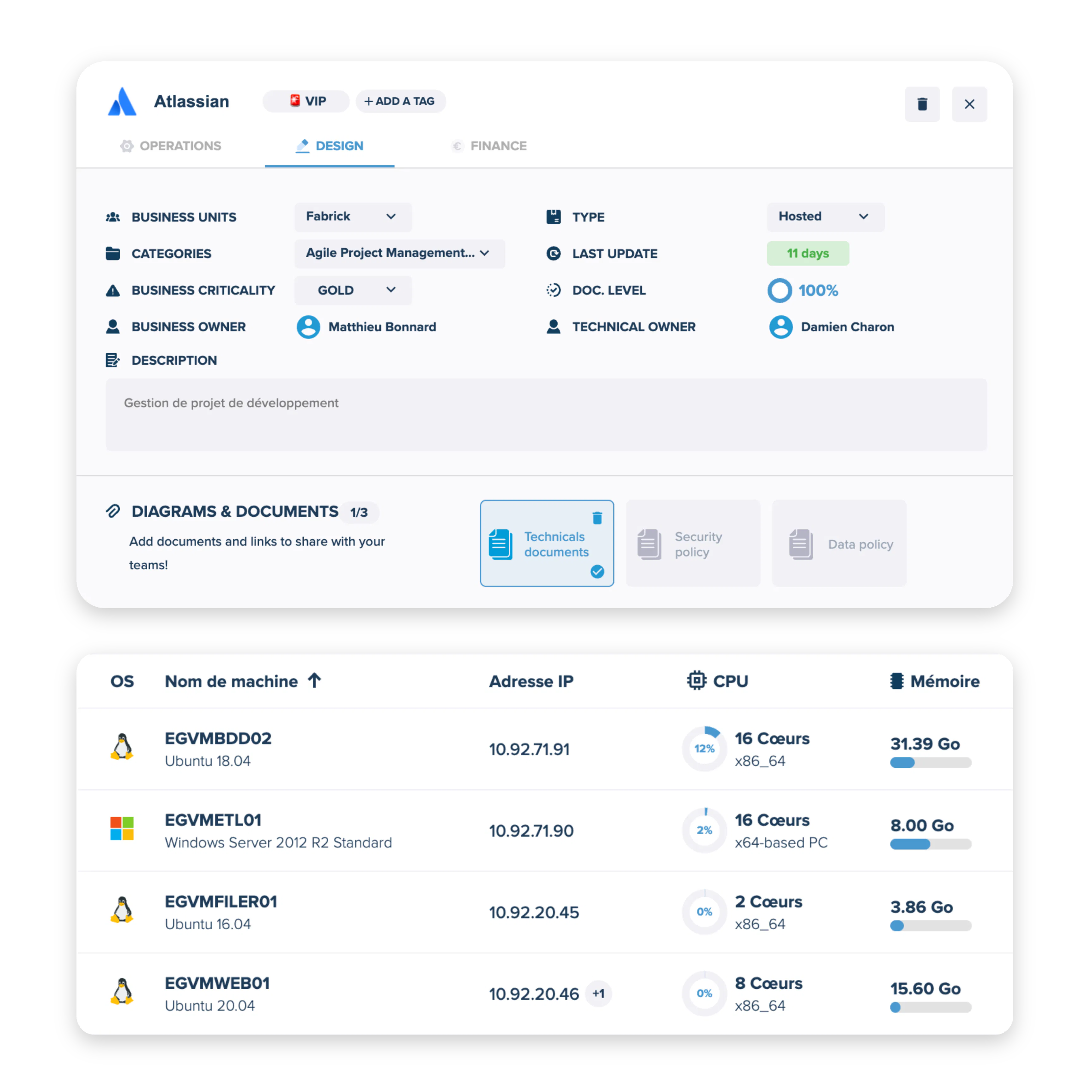The height and width of the screenshot is (1092, 1092).
Task: Open the GOLD business criticality dropdown
Action: click(x=353, y=290)
